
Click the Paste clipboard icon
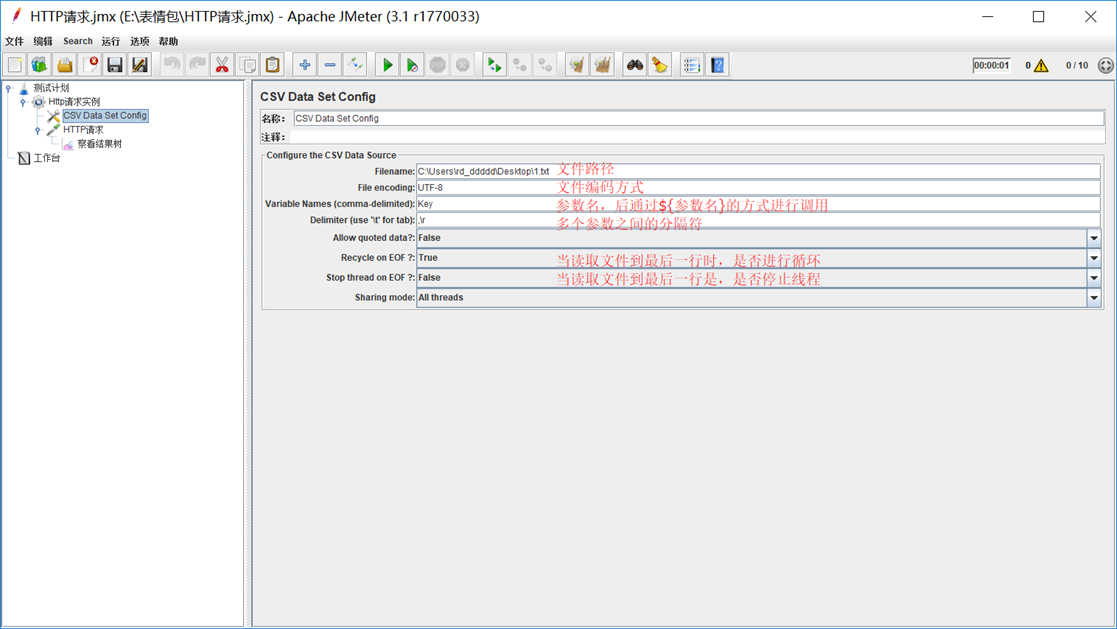[272, 65]
